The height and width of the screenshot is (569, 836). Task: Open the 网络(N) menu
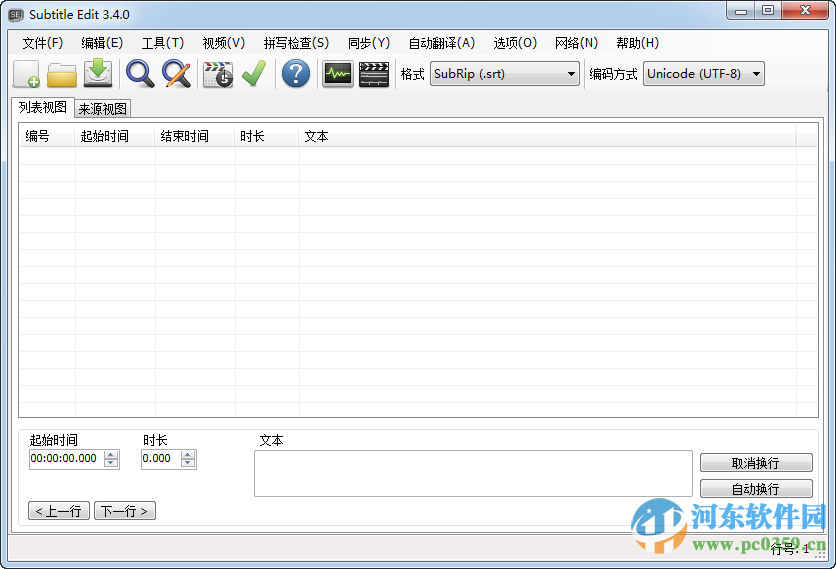[576, 43]
